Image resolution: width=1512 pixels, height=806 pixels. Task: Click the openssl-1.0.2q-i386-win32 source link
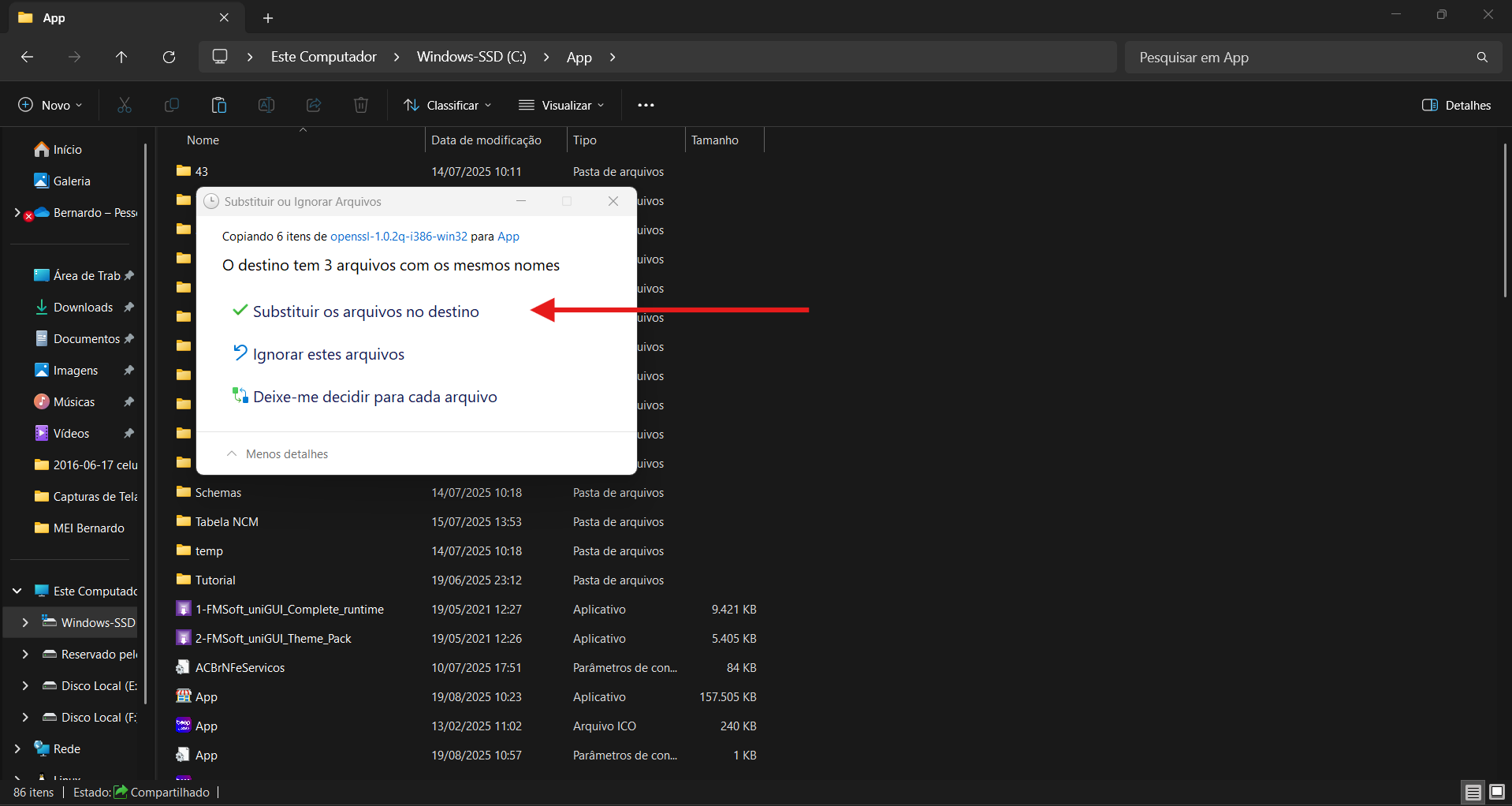pos(398,236)
